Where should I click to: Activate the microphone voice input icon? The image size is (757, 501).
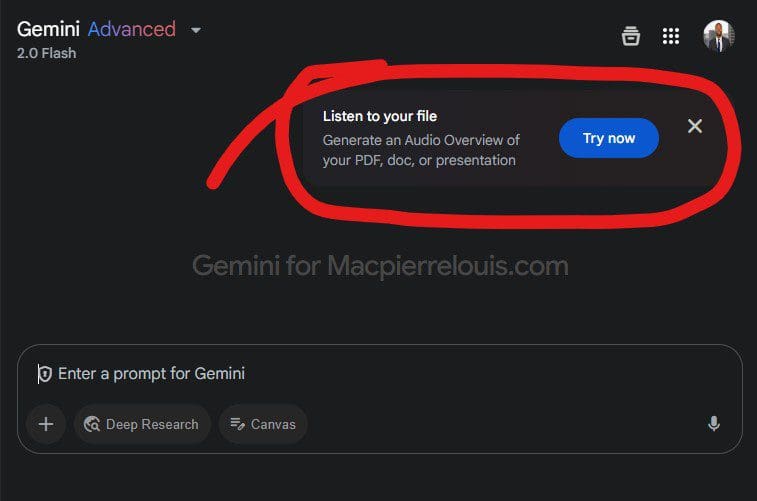click(713, 424)
